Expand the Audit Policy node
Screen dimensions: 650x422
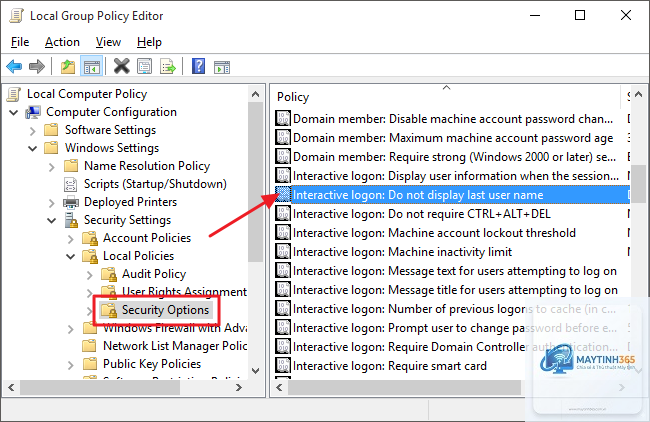pyautogui.click(x=90, y=275)
